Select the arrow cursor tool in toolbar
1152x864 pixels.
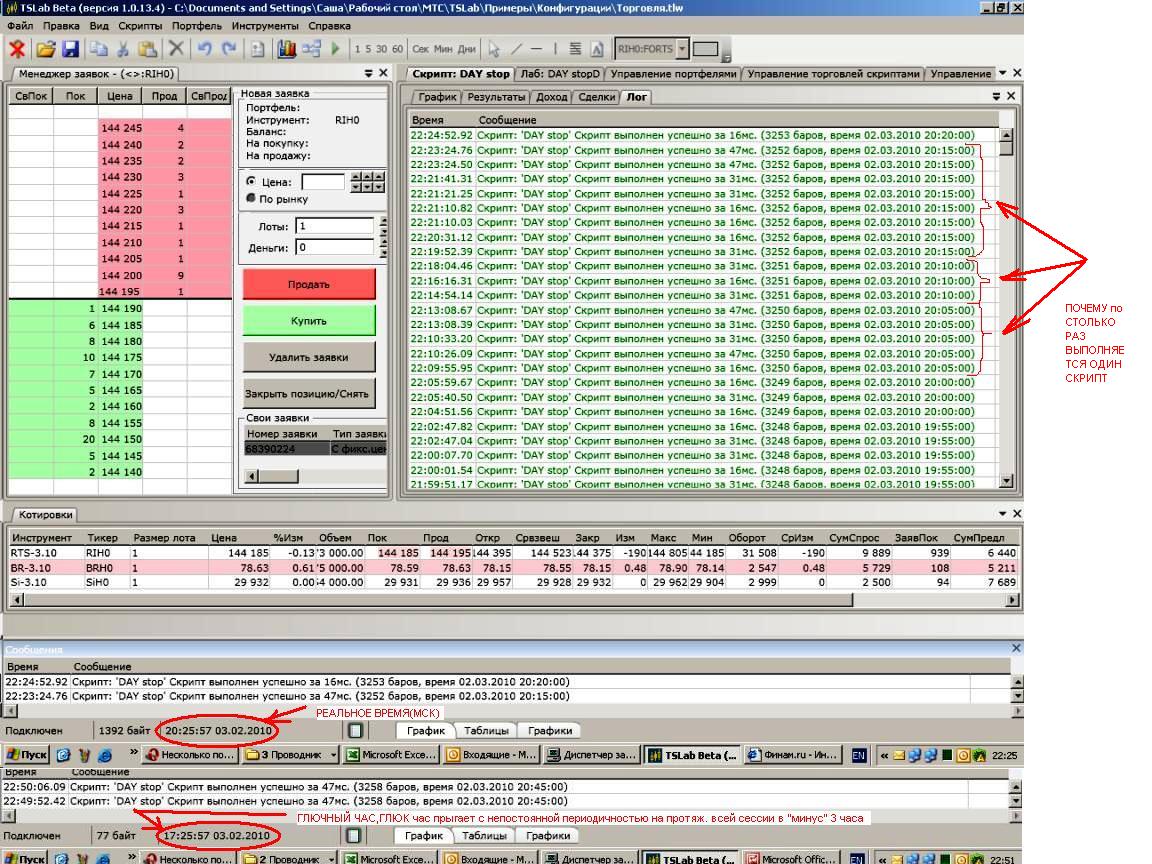pyautogui.click(x=494, y=49)
